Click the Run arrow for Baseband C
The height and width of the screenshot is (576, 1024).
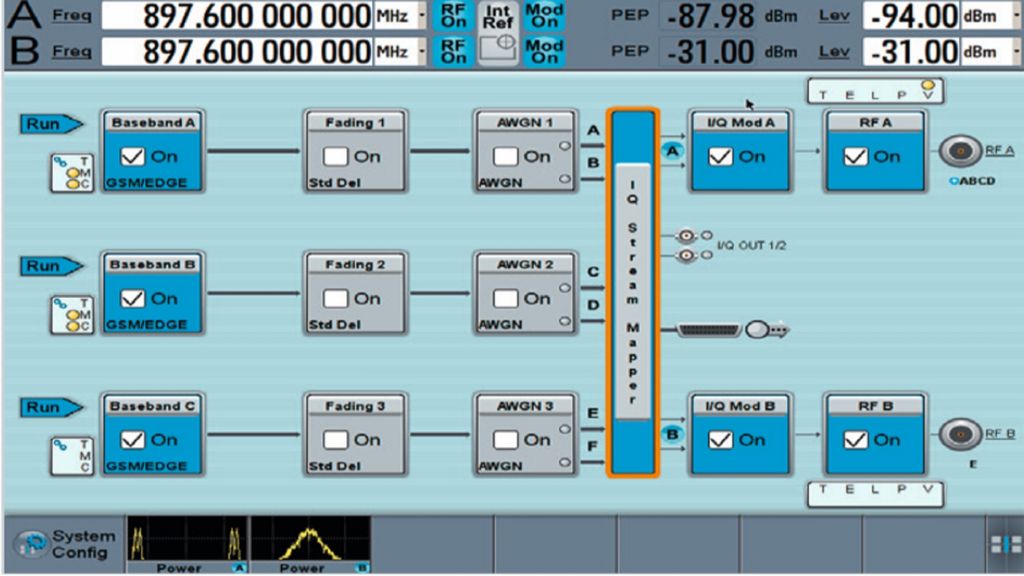click(x=51, y=408)
